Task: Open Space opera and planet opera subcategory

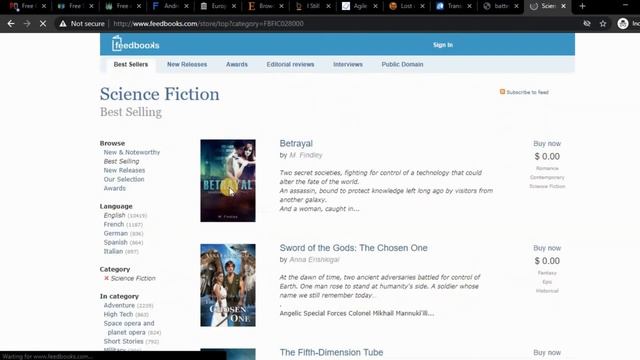Action: (129, 328)
